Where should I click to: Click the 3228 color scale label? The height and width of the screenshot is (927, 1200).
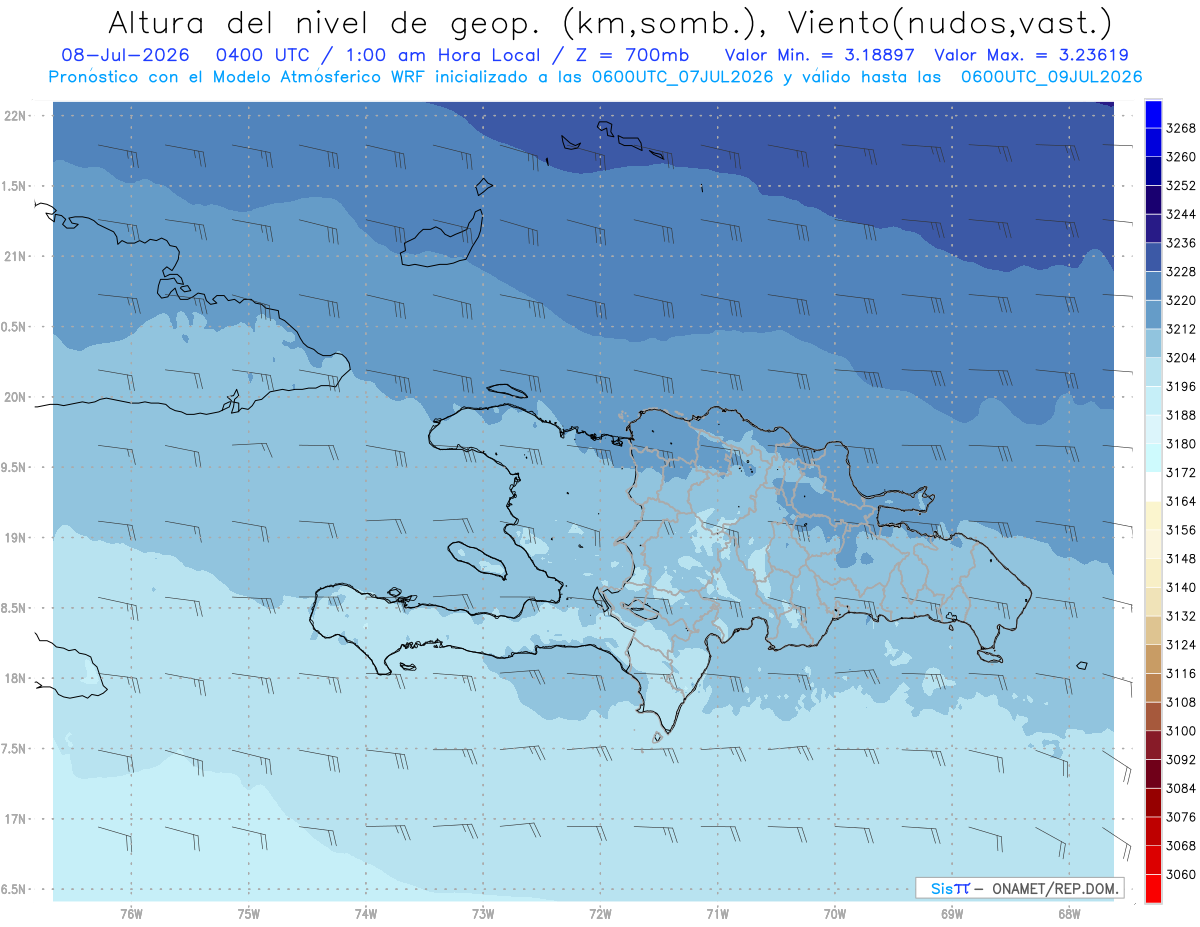click(1181, 271)
